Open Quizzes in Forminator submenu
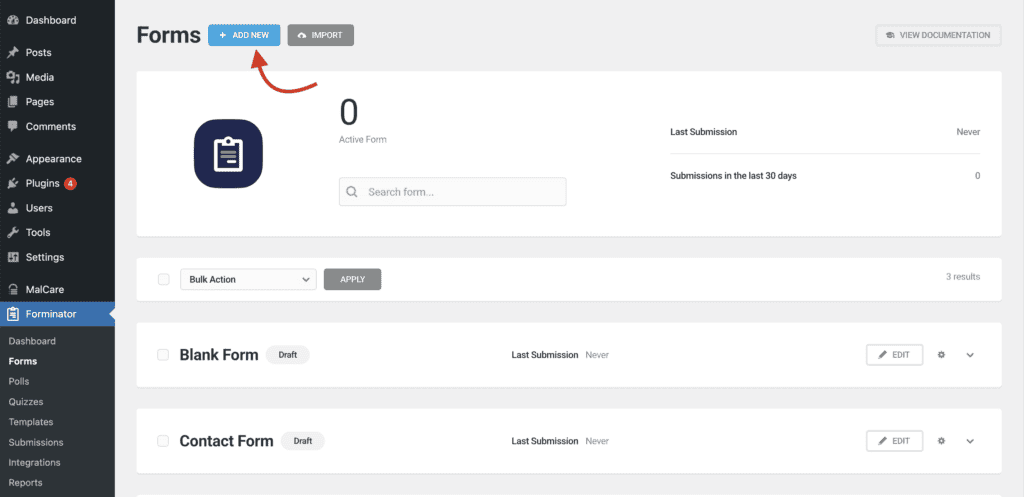The image size is (1024, 497). [25, 402]
